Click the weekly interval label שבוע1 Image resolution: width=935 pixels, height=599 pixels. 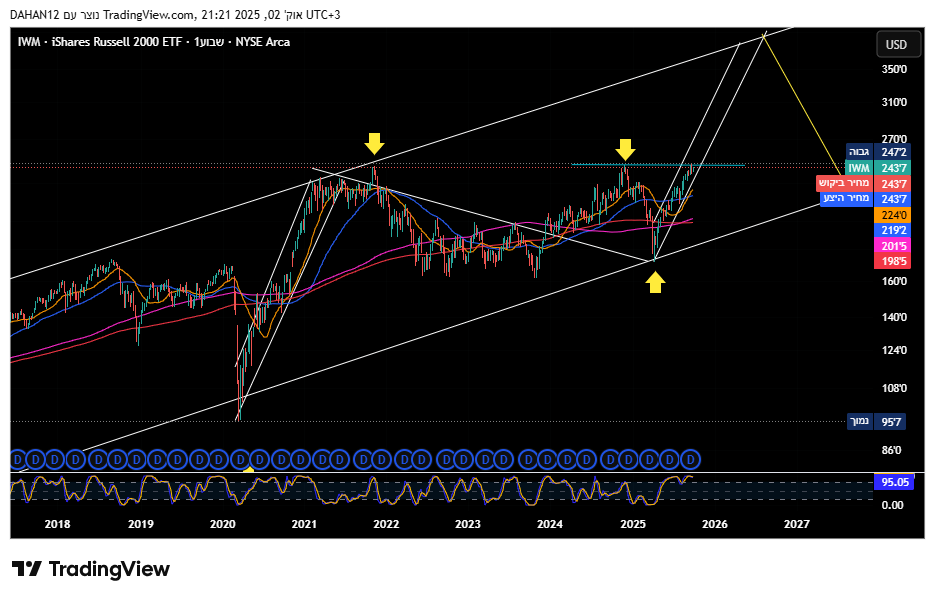[208, 42]
